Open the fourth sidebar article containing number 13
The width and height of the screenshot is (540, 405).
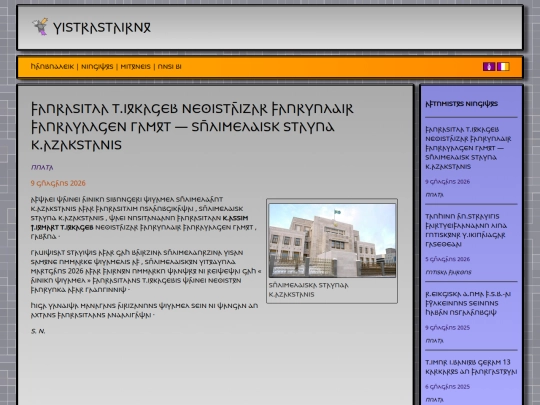pyautogui.click(x=471, y=367)
